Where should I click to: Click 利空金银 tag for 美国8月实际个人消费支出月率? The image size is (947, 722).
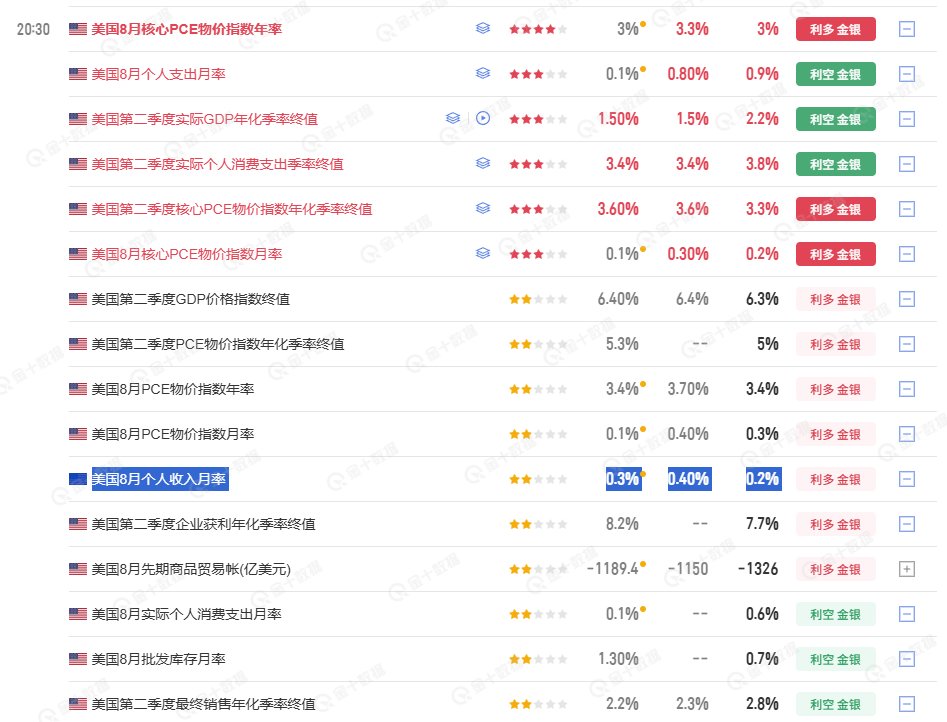pos(835,614)
